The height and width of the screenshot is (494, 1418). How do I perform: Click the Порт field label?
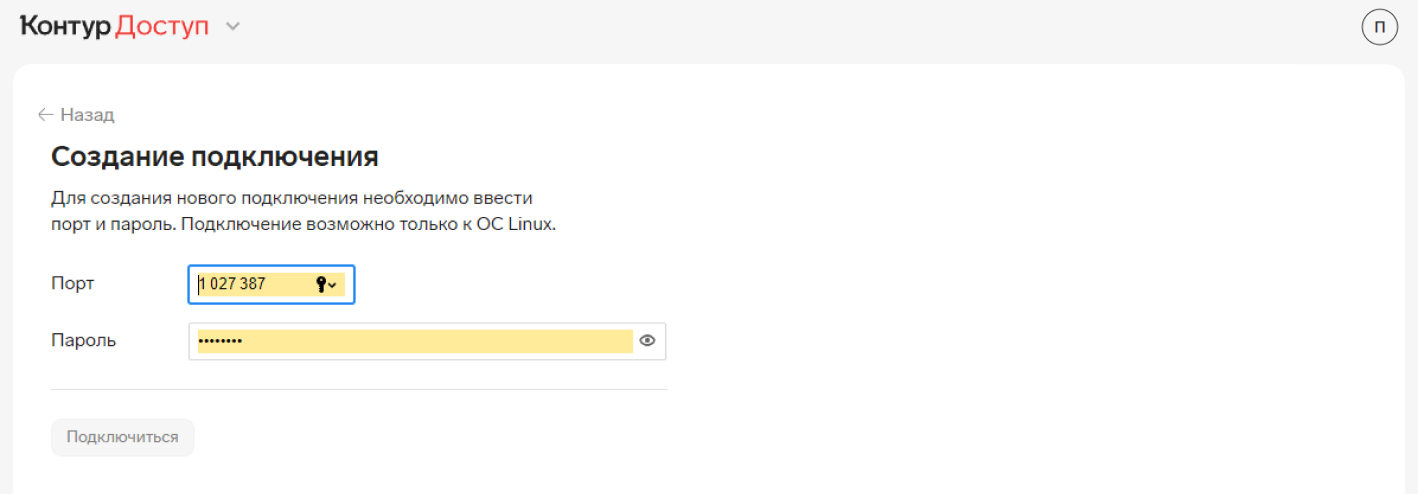click(73, 283)
